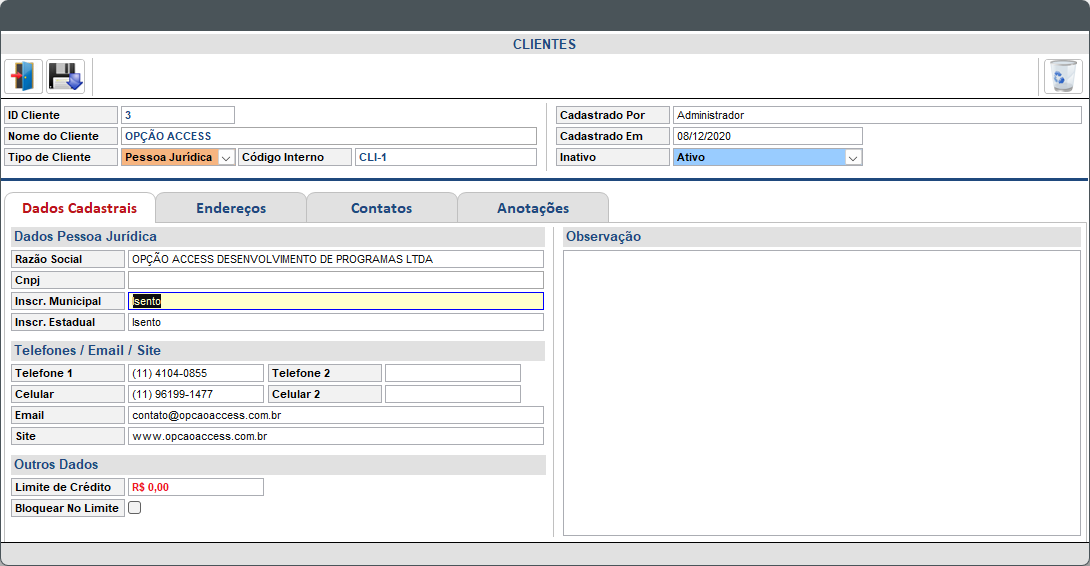Save the client record with floppy icon
The height and width of the screenshot is (566, 1090).
coord(65,76)
